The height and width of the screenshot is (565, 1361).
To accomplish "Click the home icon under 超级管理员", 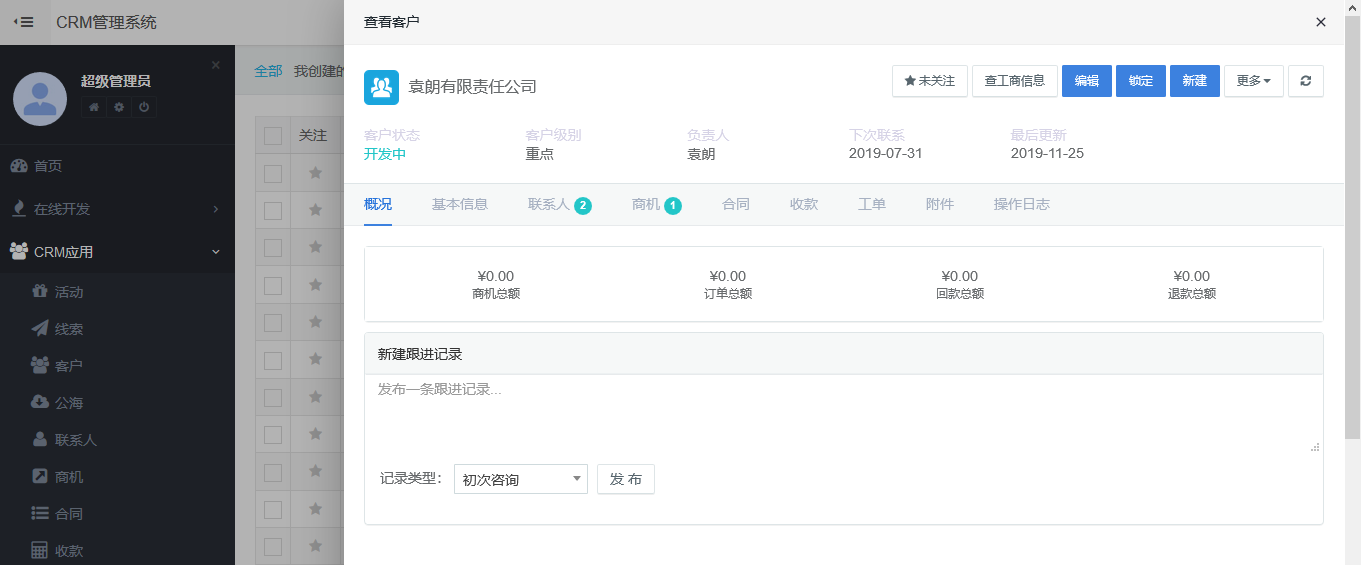I will pos(94,107).
